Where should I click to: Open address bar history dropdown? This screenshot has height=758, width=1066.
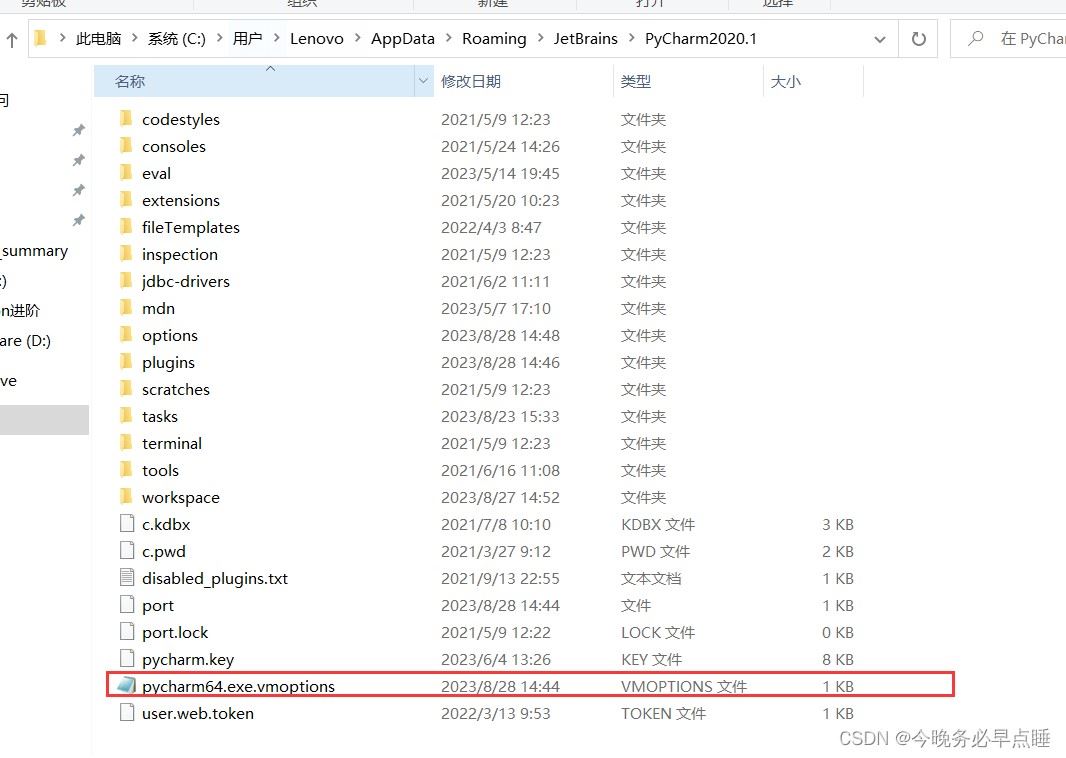880,39
